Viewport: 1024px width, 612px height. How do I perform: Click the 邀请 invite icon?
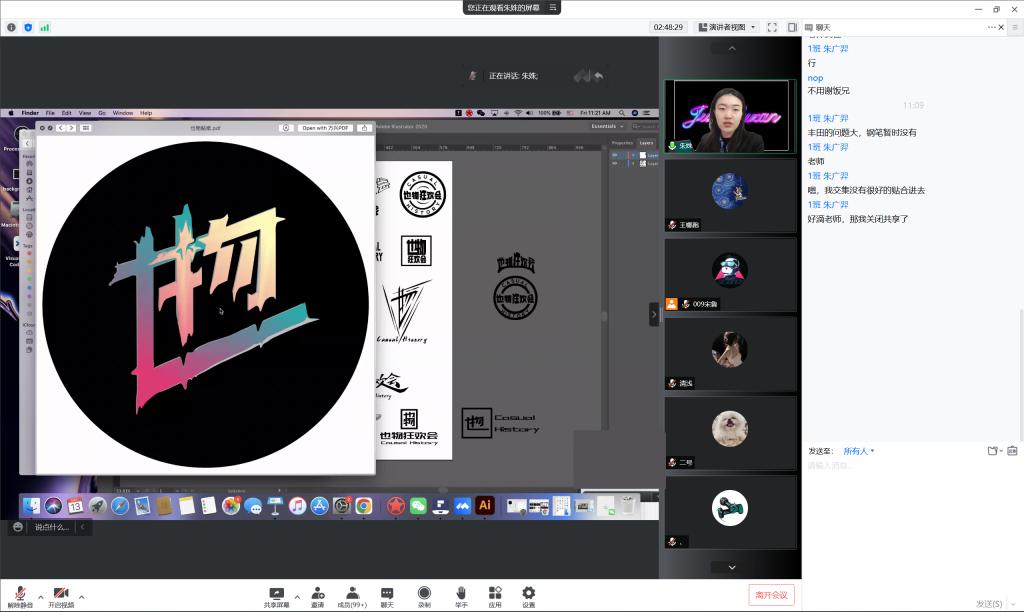click(317, 595)
